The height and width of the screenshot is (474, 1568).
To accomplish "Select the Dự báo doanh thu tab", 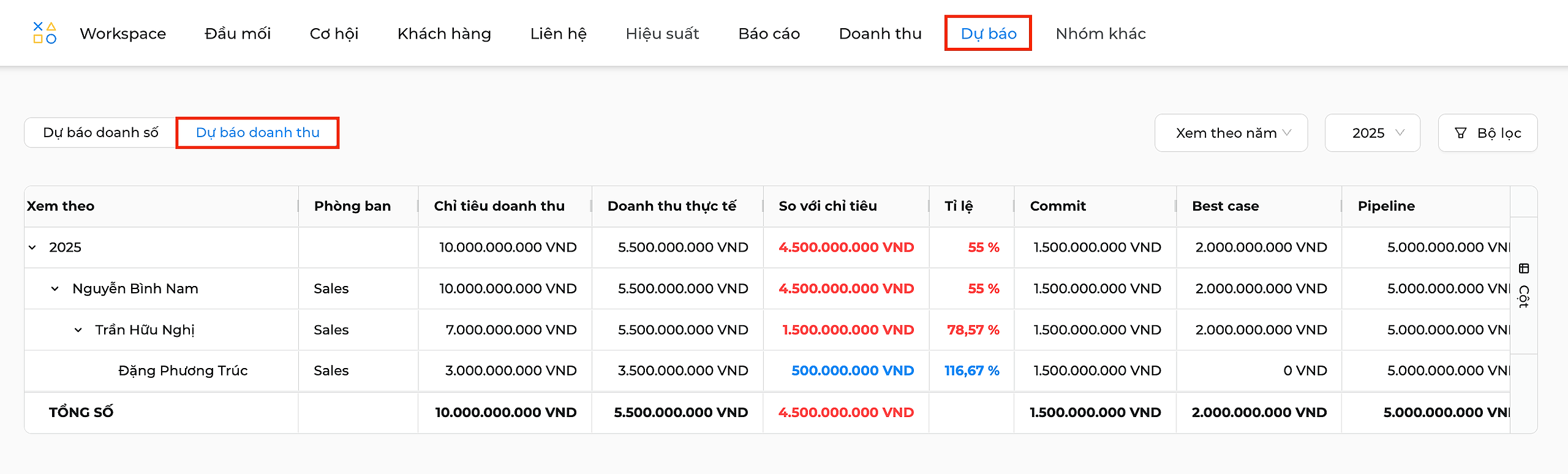I will (258, 133).
